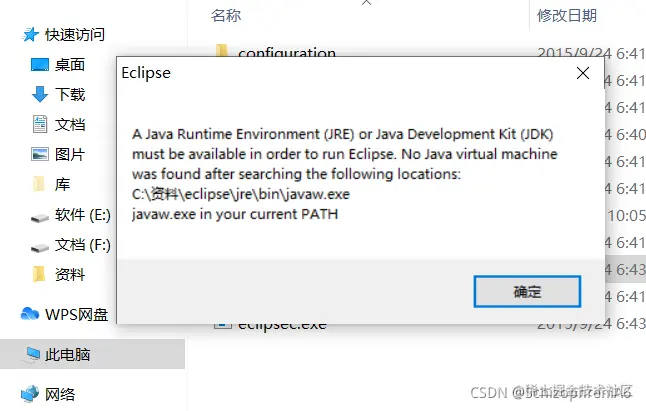Click the 文档 document page icon
This screenshot has height=411, width=646.
pos(40,124)
